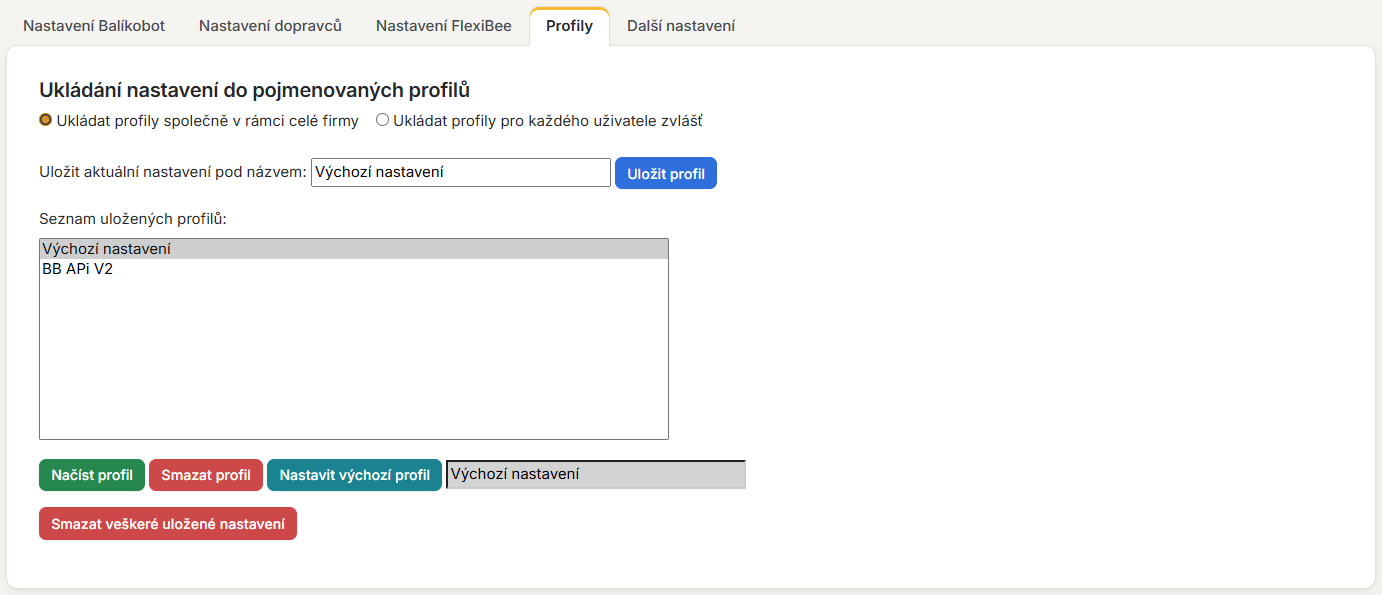This screenshot has height=595, width=1382.
Task: Select the active Profily tab
Action: (x=569, y=26)
